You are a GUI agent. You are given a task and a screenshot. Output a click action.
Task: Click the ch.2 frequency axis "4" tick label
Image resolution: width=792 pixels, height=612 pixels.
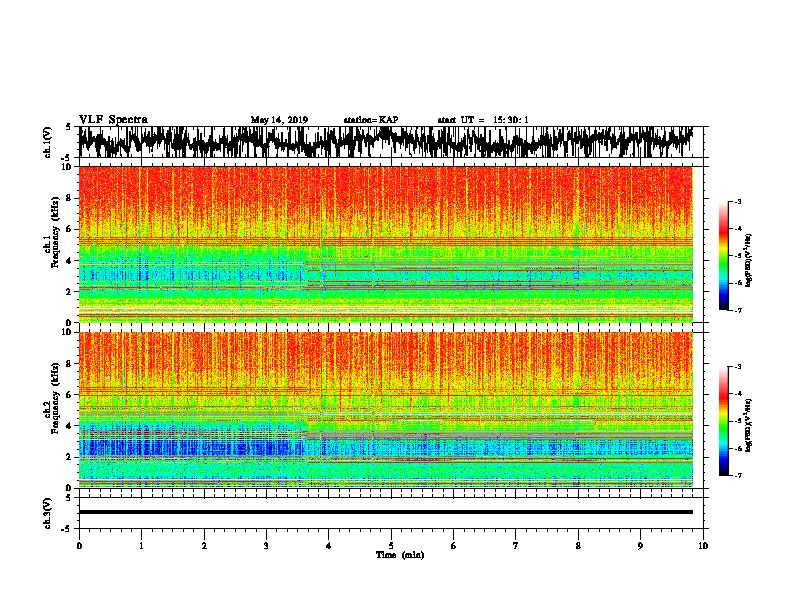pos(71,426)
